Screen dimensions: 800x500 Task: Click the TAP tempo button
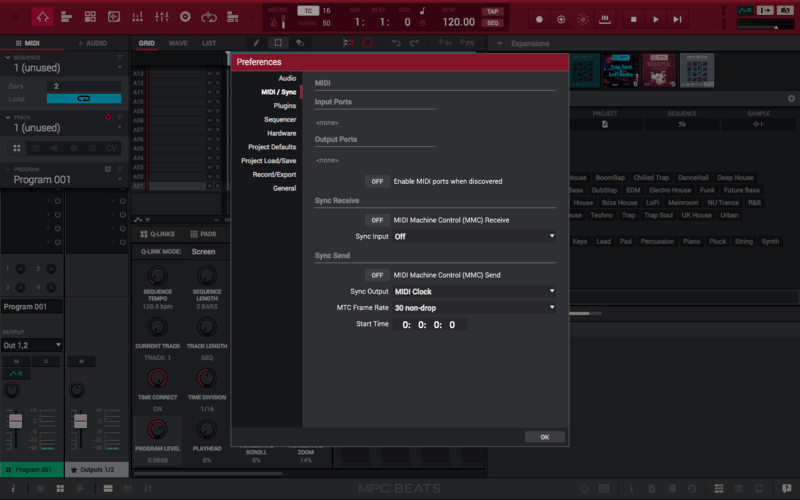pos(492,11)
